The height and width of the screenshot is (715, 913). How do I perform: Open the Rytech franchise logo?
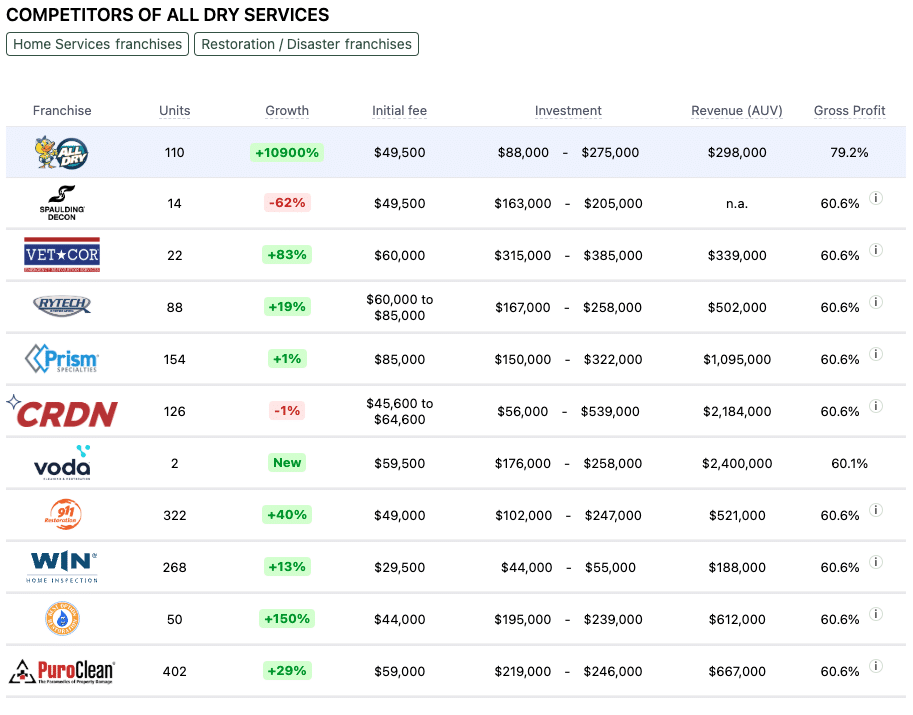click(x=62, y=306)
